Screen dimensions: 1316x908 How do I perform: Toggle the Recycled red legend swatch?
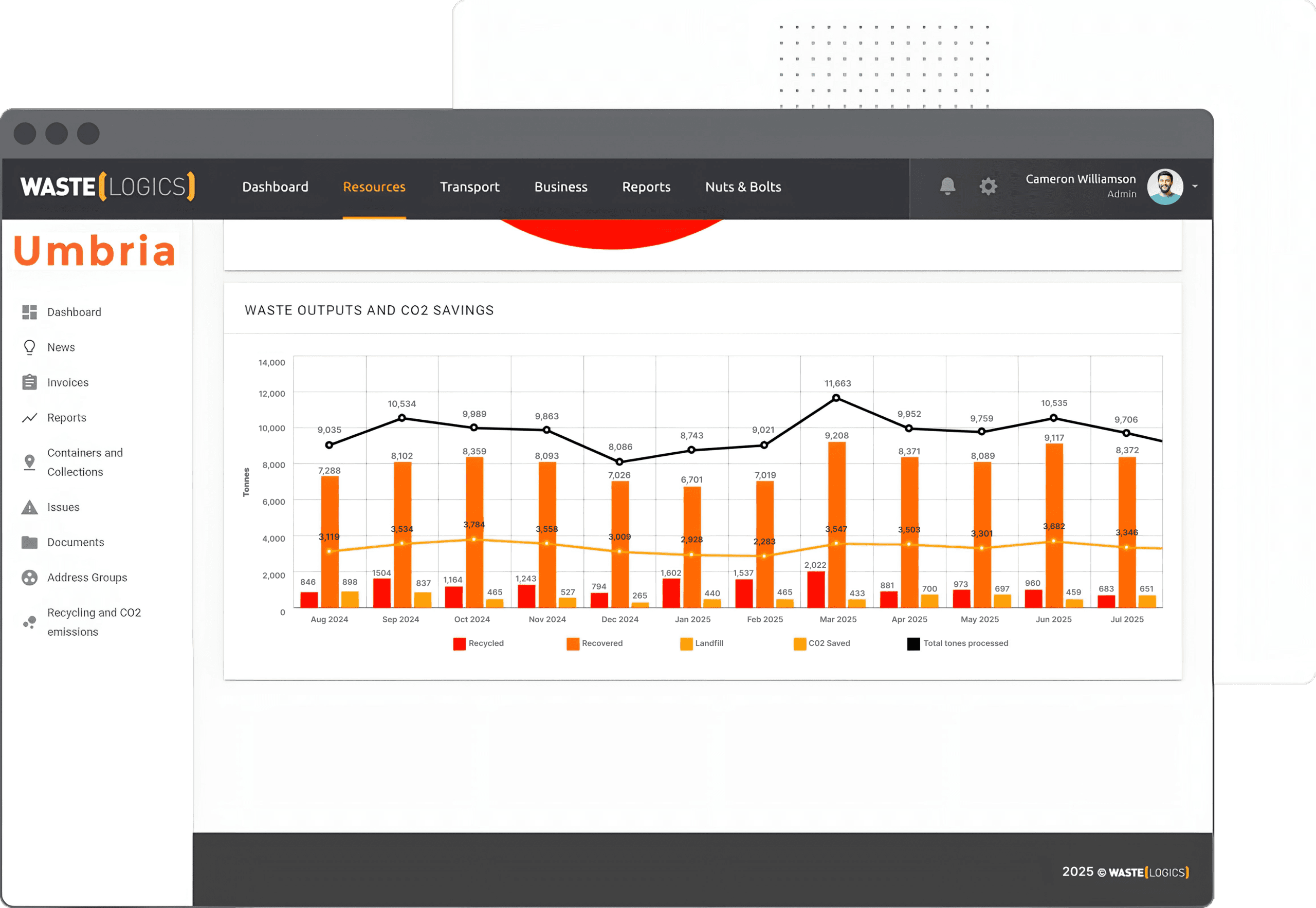460,643
